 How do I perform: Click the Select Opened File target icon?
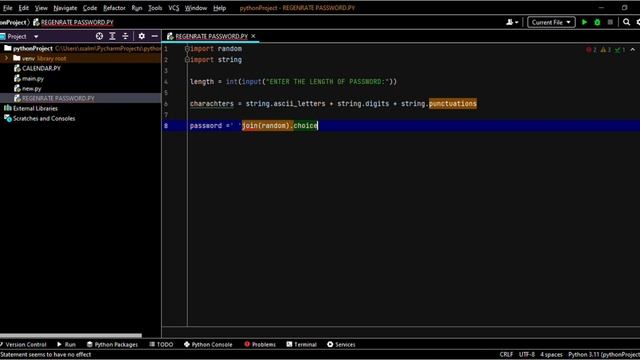pos(99,36)
